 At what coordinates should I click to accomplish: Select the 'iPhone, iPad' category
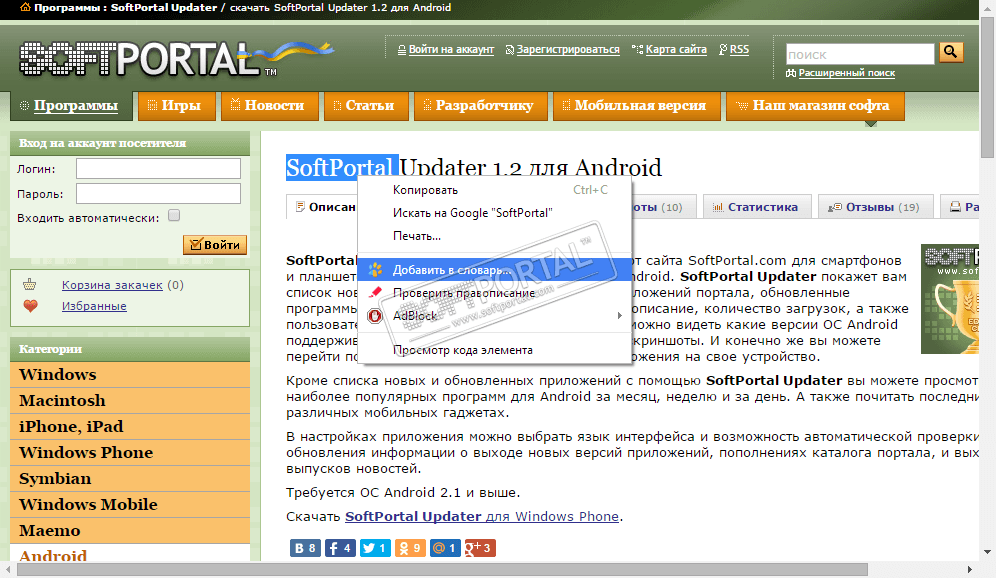[130, 427]
